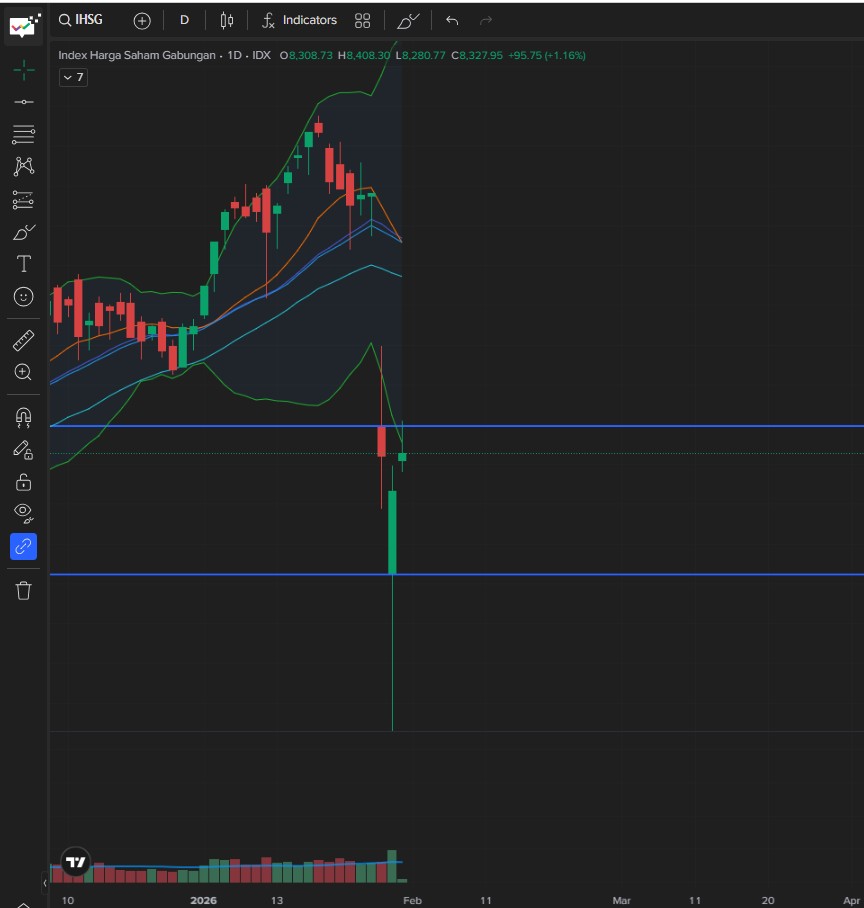864x908 pixels.
Task: Click the Mar label on time axis
Action: pos(621,900)
